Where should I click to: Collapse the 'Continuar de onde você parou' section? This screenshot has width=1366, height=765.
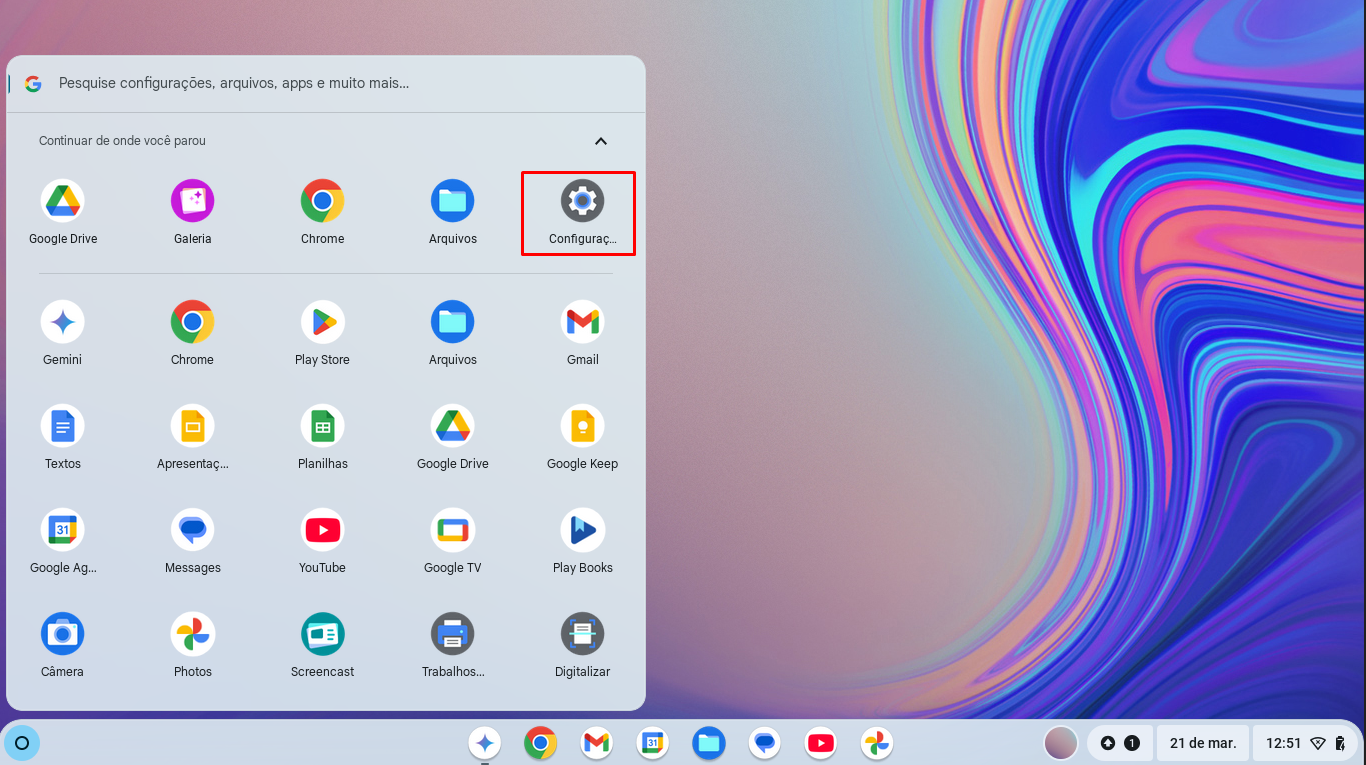coord(601,141)
